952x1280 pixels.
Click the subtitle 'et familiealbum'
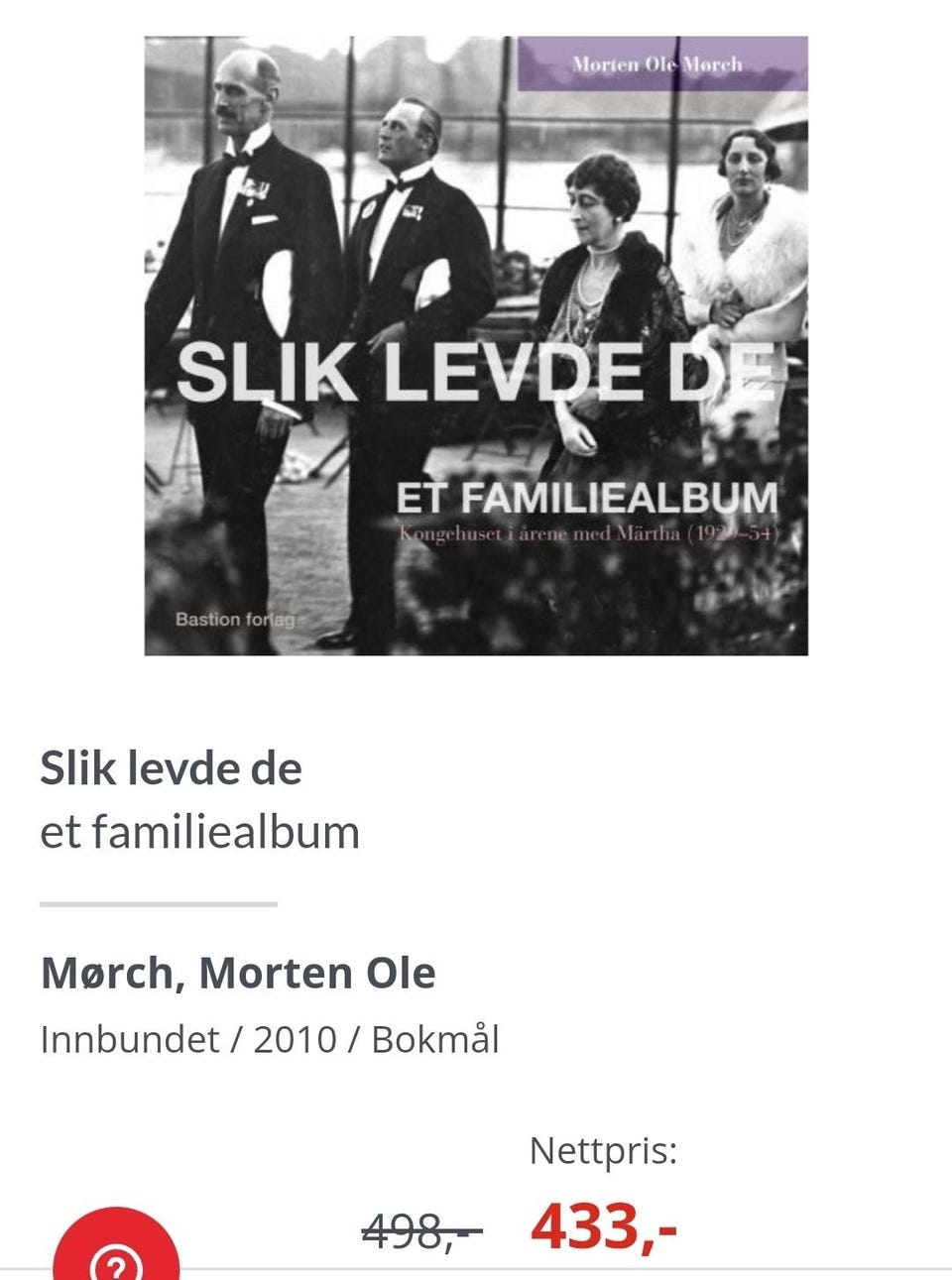[x=199, y=831]
